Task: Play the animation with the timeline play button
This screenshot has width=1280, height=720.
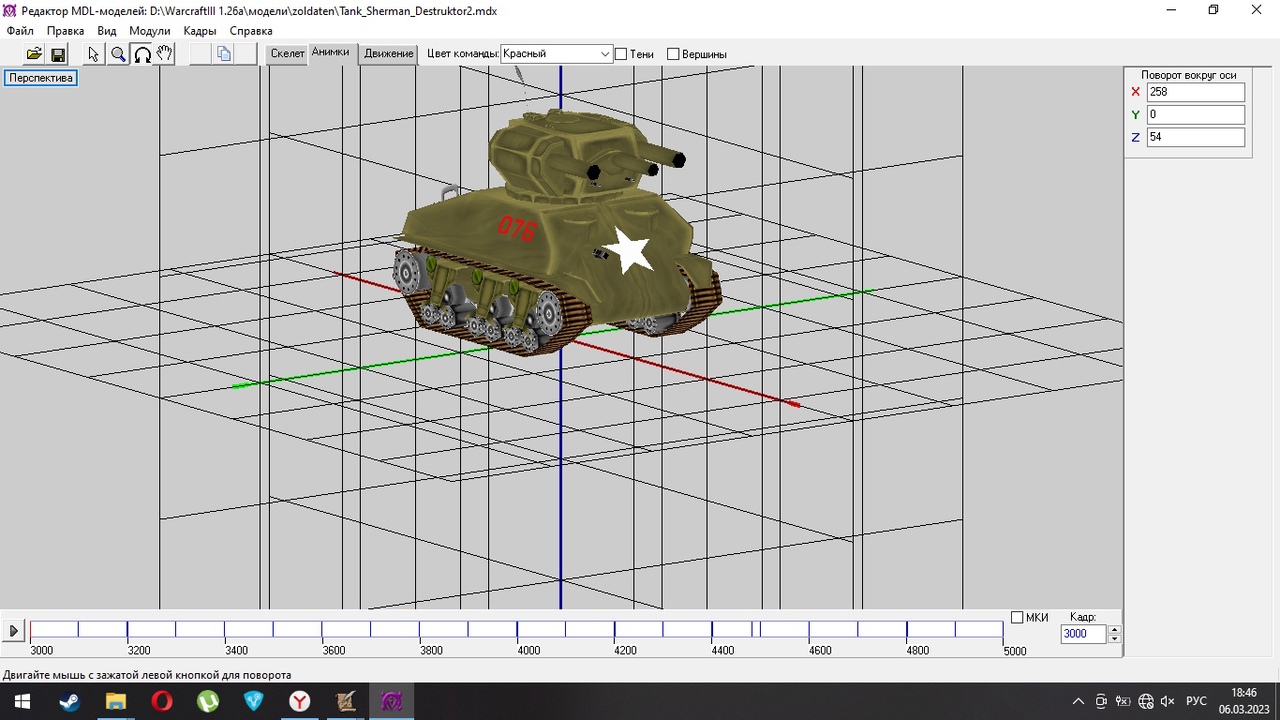Action: tap(14, 631)
